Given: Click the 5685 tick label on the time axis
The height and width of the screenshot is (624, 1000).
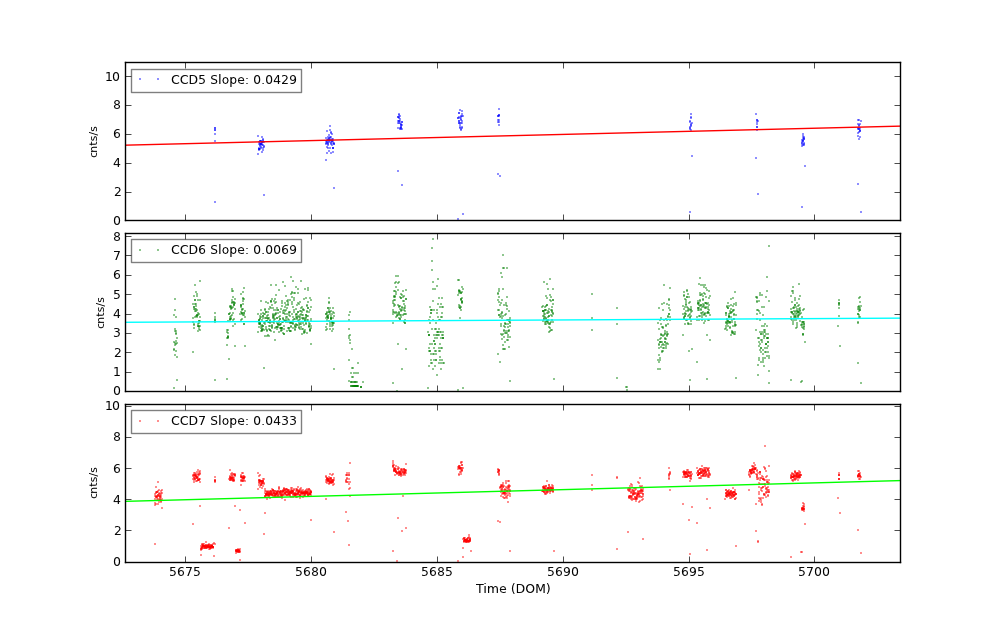Looking at the screenshot, I should tap(437, 572).
